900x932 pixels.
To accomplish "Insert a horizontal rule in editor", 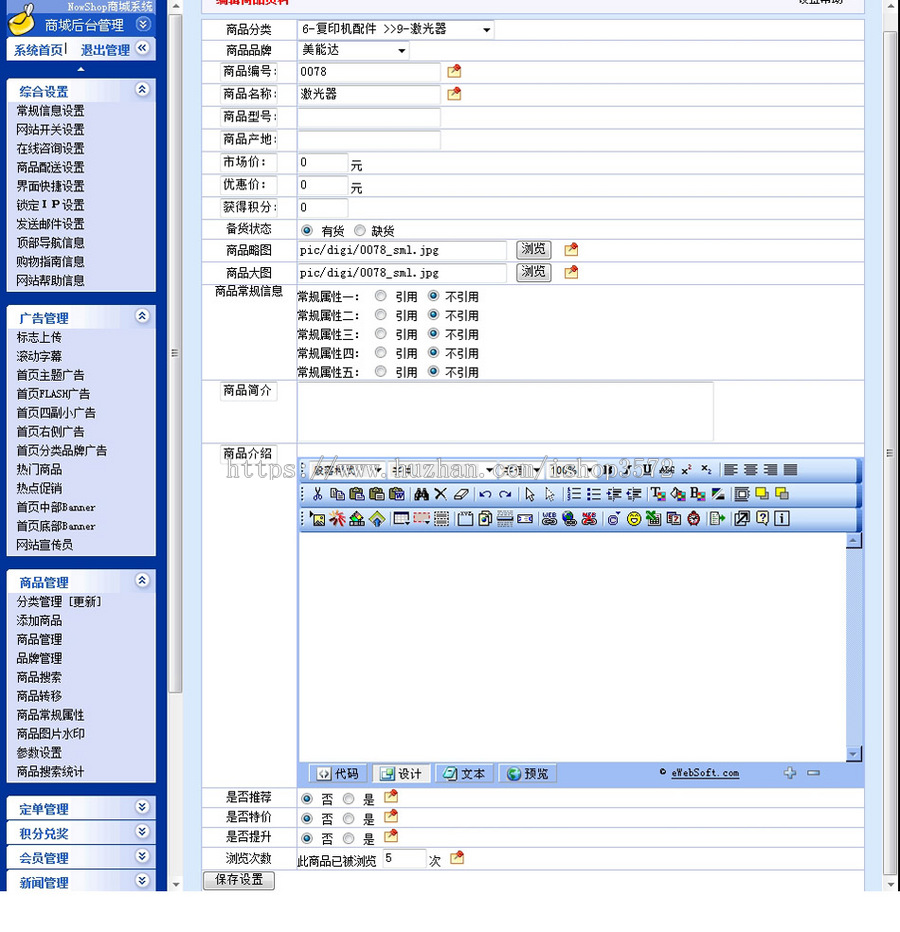I will (x=505, y=519).
